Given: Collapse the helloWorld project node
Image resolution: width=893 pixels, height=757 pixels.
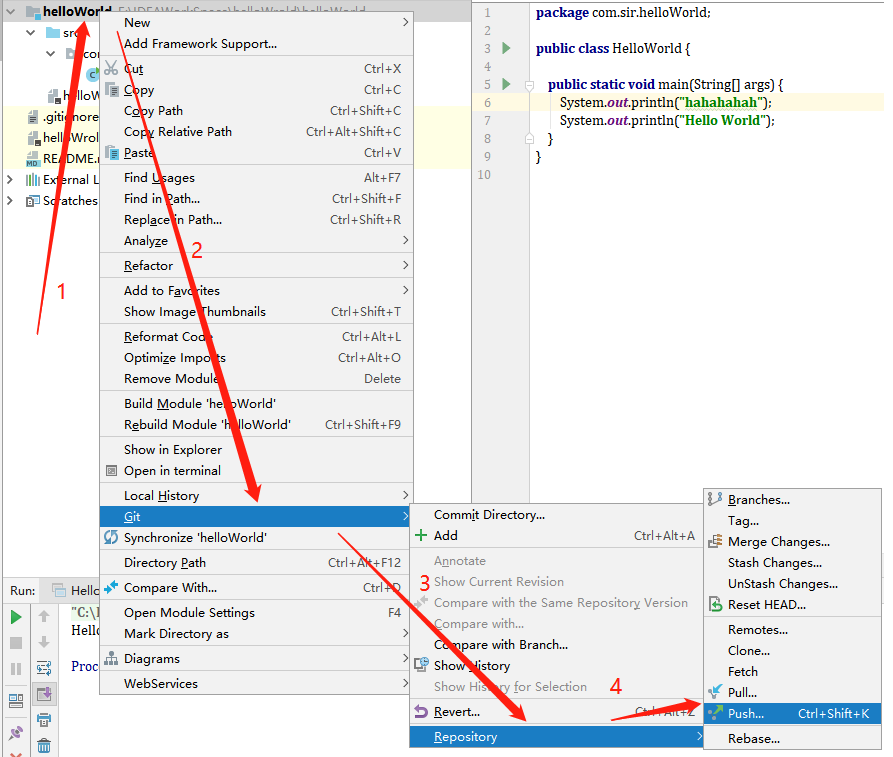Looking at the screenshot, I should [x=11, y=11].
